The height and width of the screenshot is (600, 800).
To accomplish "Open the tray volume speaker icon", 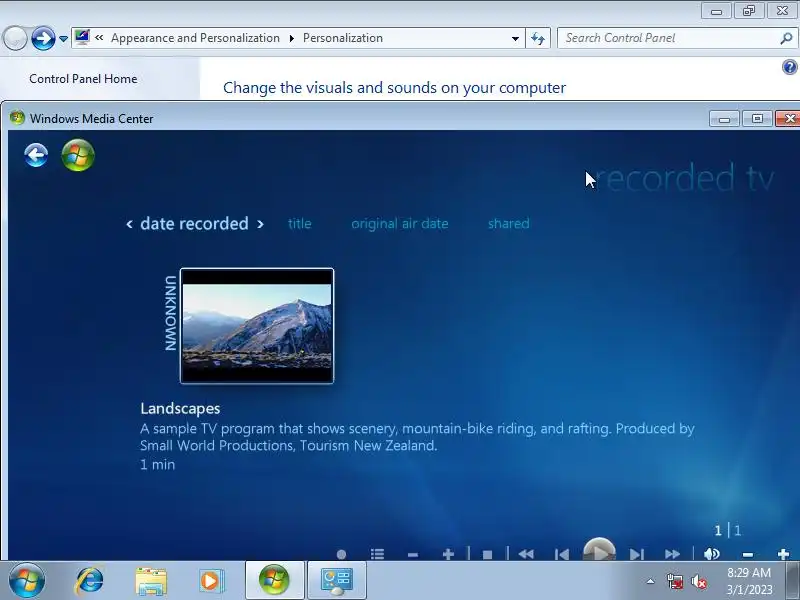I will (x=699, y=581).
